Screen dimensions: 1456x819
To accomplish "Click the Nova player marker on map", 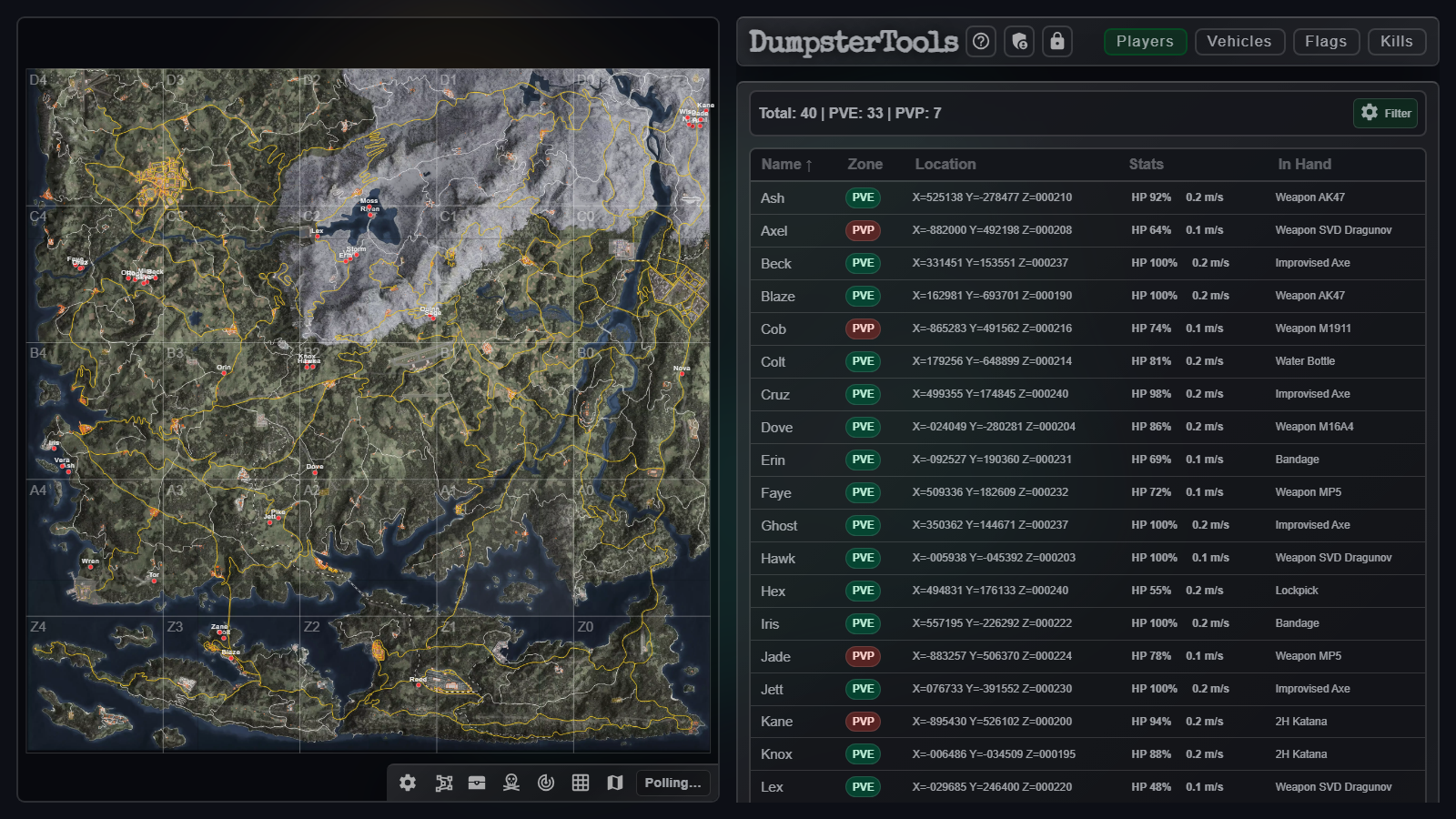I will pos(681,374).
